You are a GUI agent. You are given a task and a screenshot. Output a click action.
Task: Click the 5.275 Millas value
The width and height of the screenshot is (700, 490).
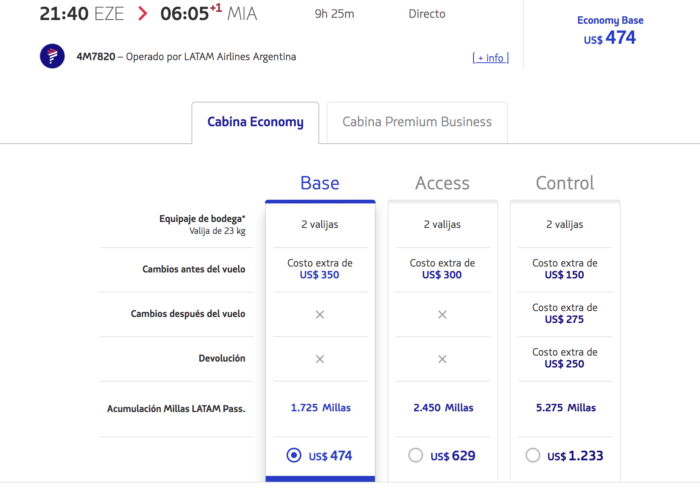566,407
